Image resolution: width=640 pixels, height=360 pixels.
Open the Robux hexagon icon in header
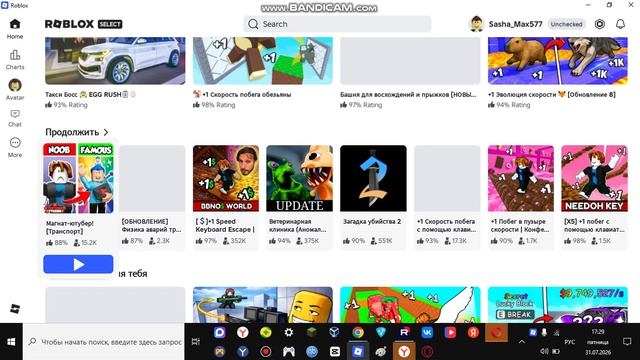click(600, 24)
